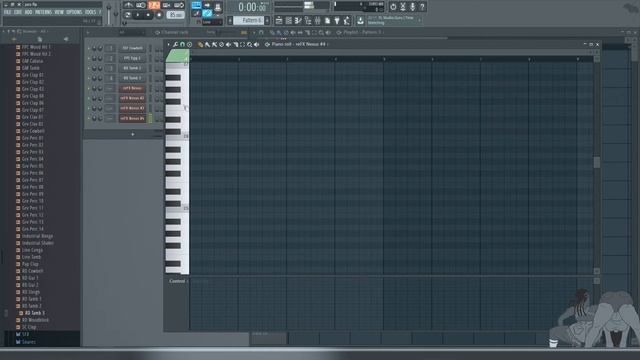
Task: Toggle mute LED for first reFX Nexus channel
Action: pyautogui.click(x=89, y=88)
